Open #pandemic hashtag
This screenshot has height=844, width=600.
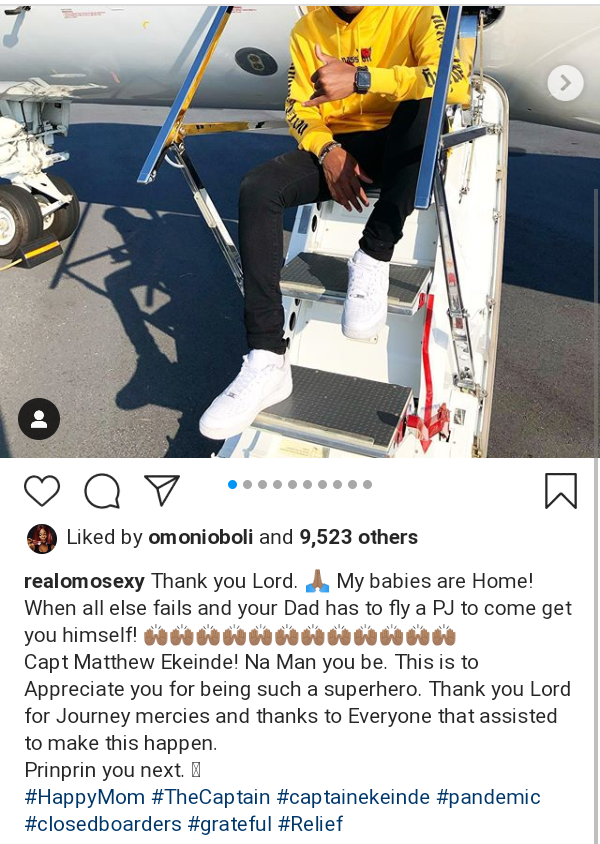click(x=488, y=797)
